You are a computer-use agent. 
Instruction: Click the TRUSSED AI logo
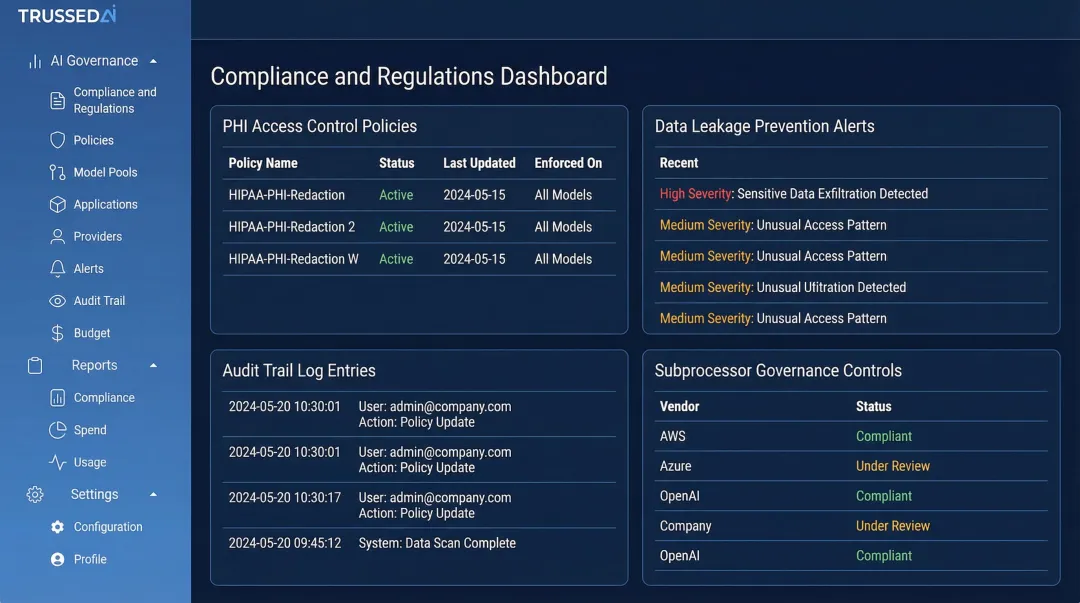click(66, 15)
